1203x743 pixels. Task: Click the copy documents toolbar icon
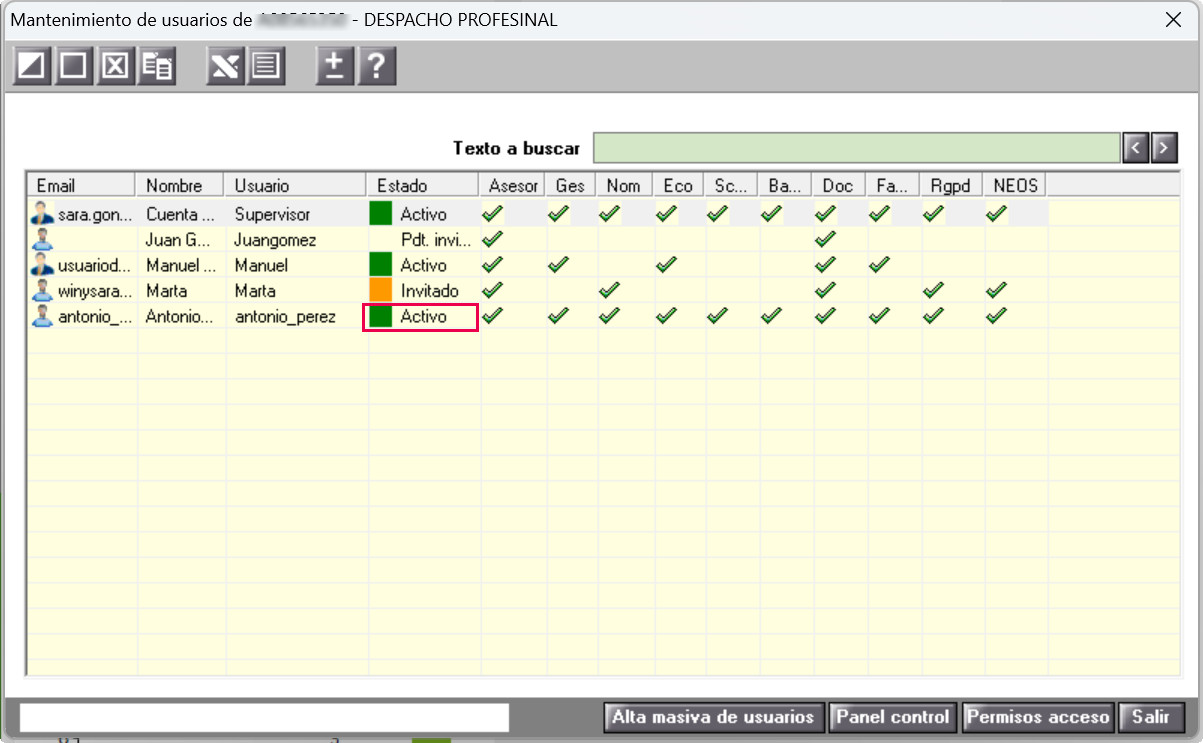[157, 66]
